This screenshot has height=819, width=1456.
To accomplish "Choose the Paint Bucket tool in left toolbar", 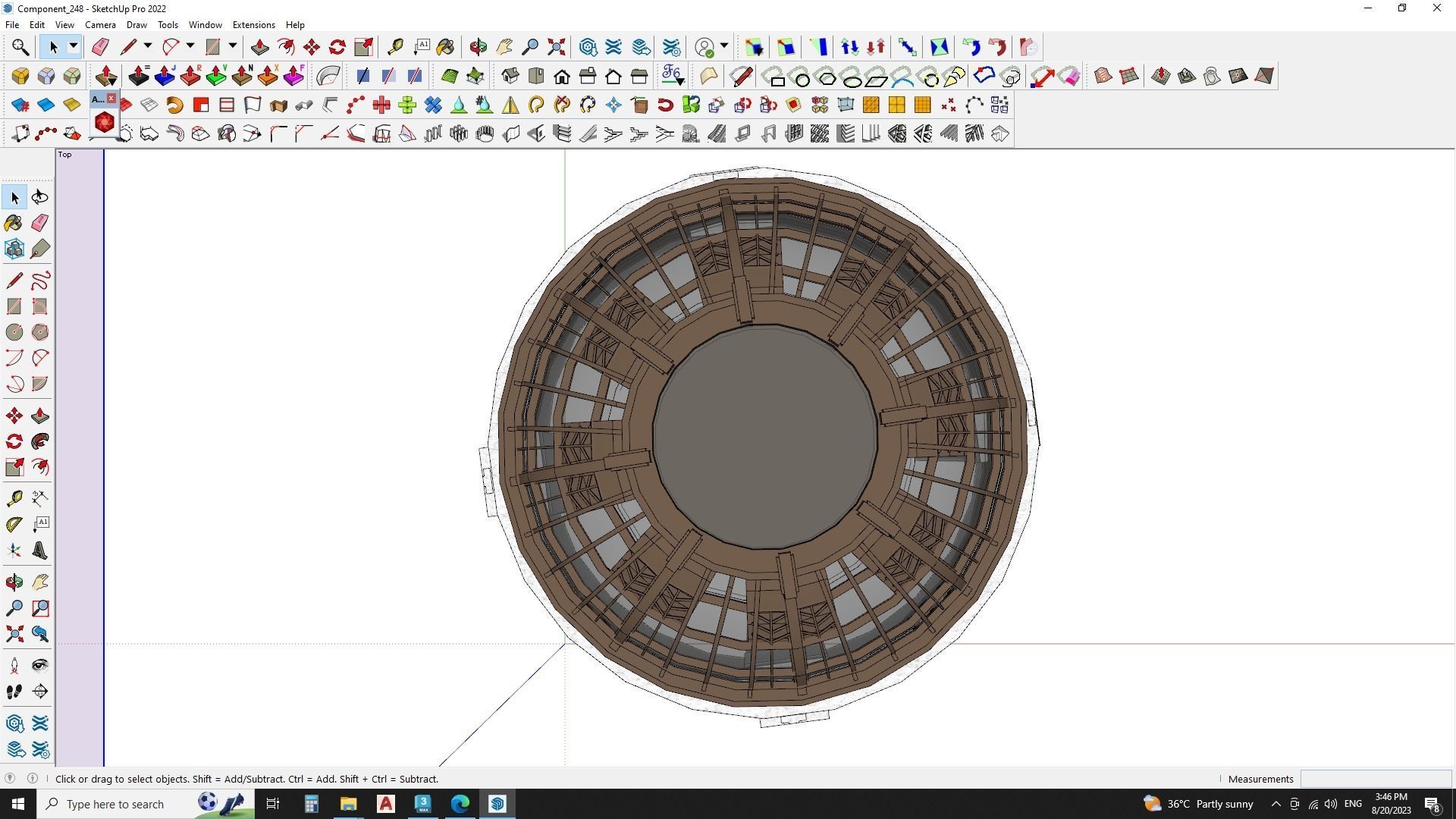I will [x=14, y=223].
